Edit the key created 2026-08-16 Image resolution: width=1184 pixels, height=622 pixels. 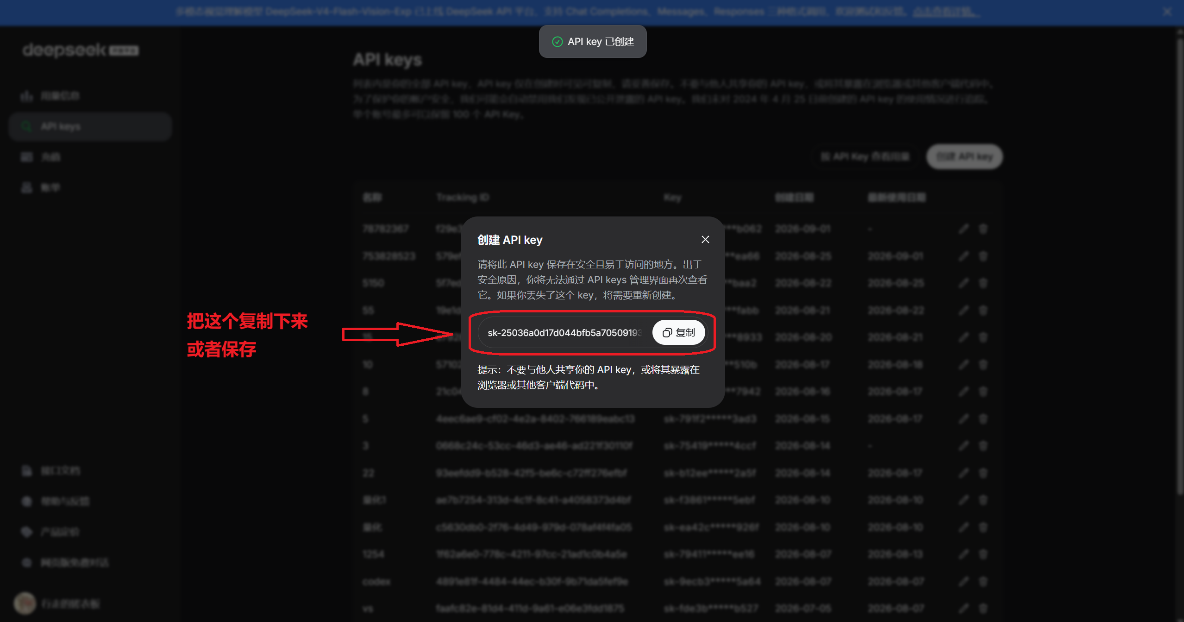click(964, 391)
